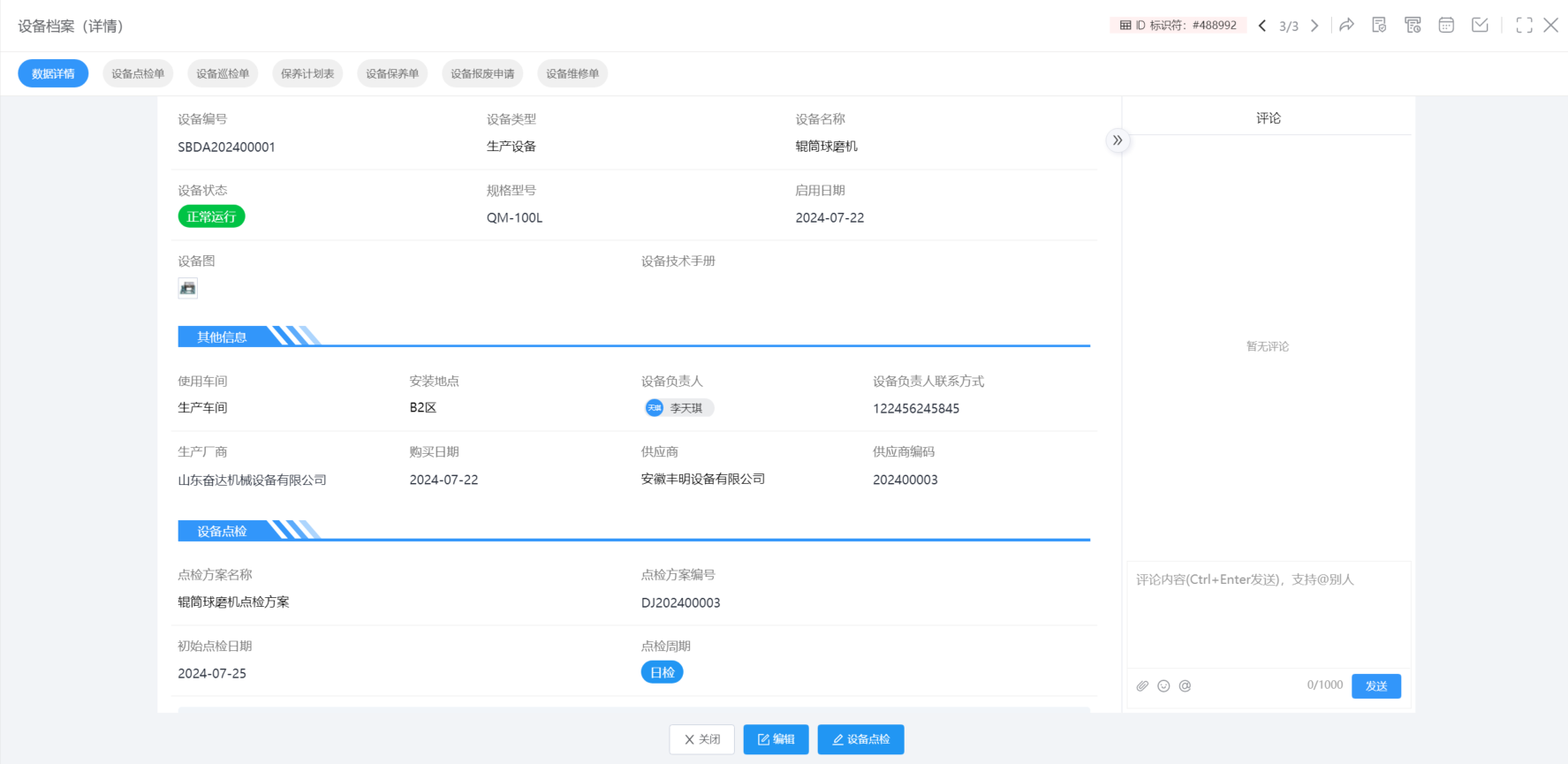
Task: Click the print history icon
Action: coord(1413,26)
